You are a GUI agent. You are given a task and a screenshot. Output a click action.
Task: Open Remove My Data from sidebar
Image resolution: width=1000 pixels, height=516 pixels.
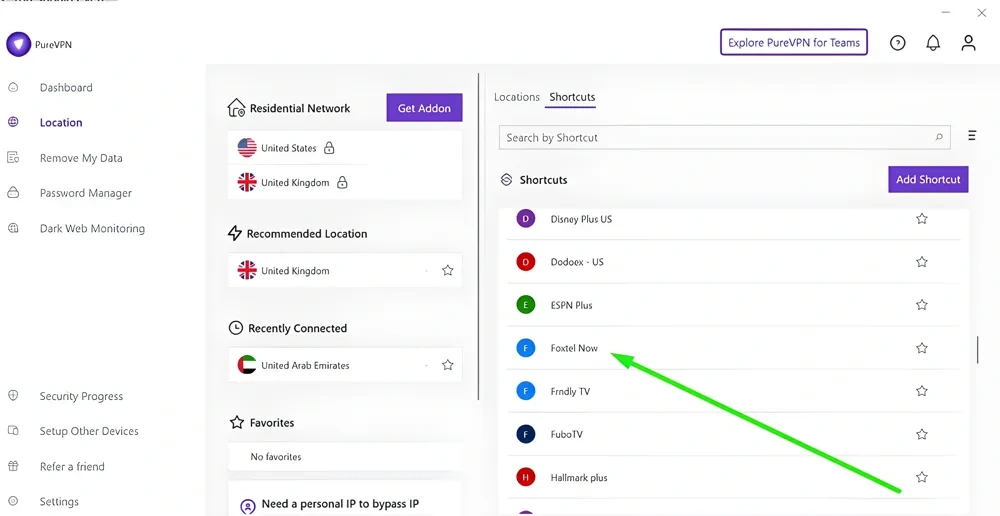[x=81, y=158]
